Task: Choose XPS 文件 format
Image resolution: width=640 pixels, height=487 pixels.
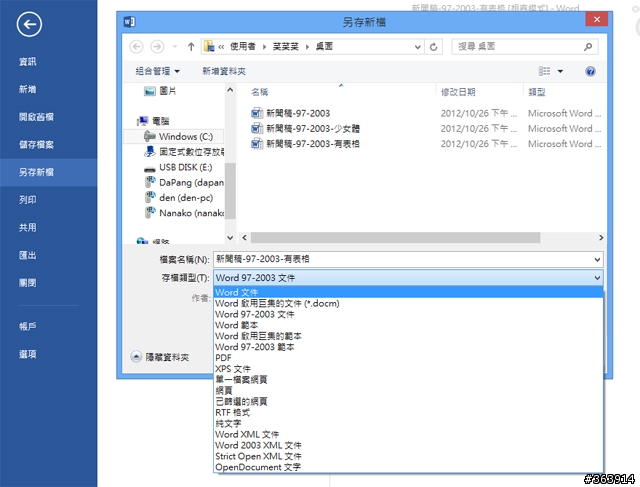Action: [x=408, y=369]
